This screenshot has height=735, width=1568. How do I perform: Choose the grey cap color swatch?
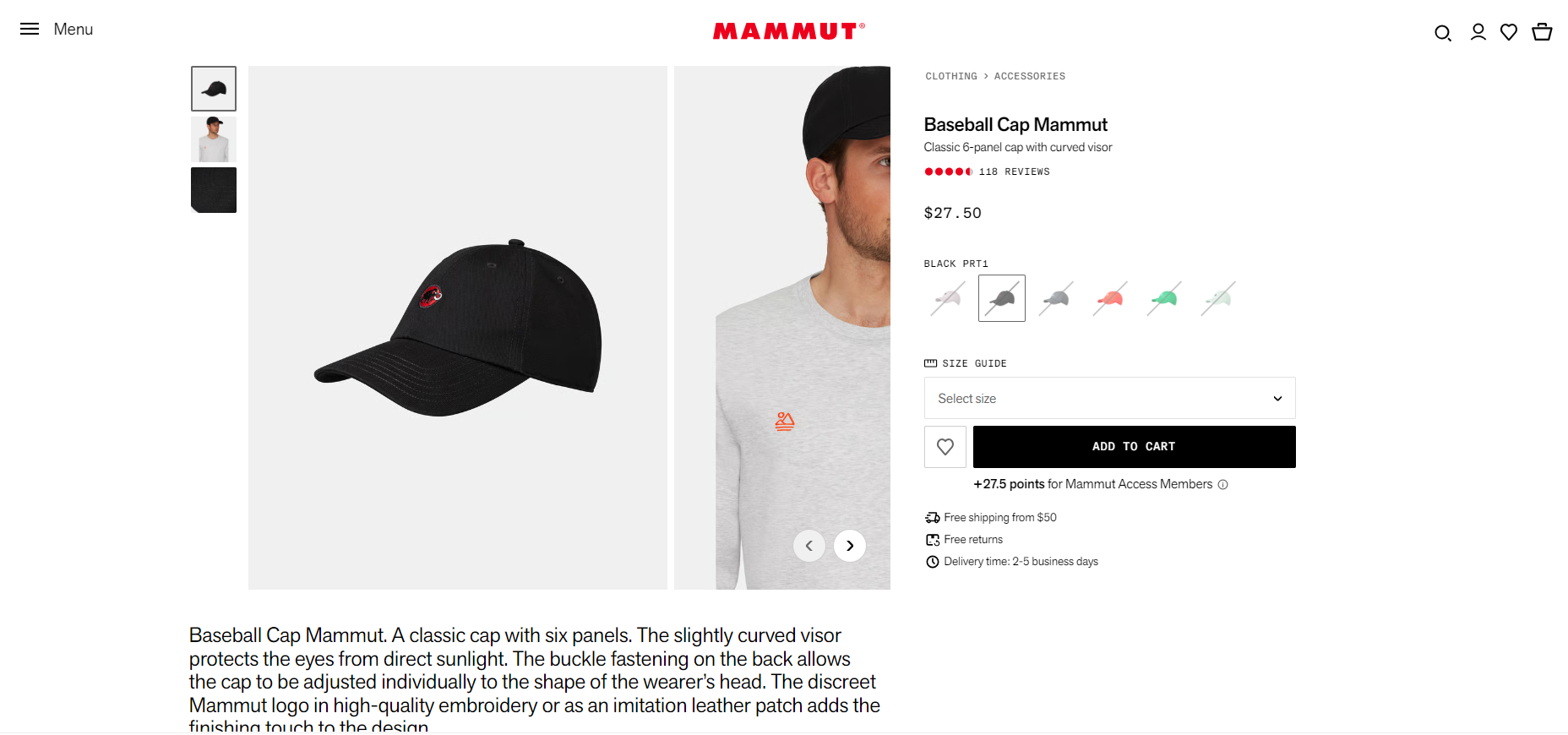1056,298
